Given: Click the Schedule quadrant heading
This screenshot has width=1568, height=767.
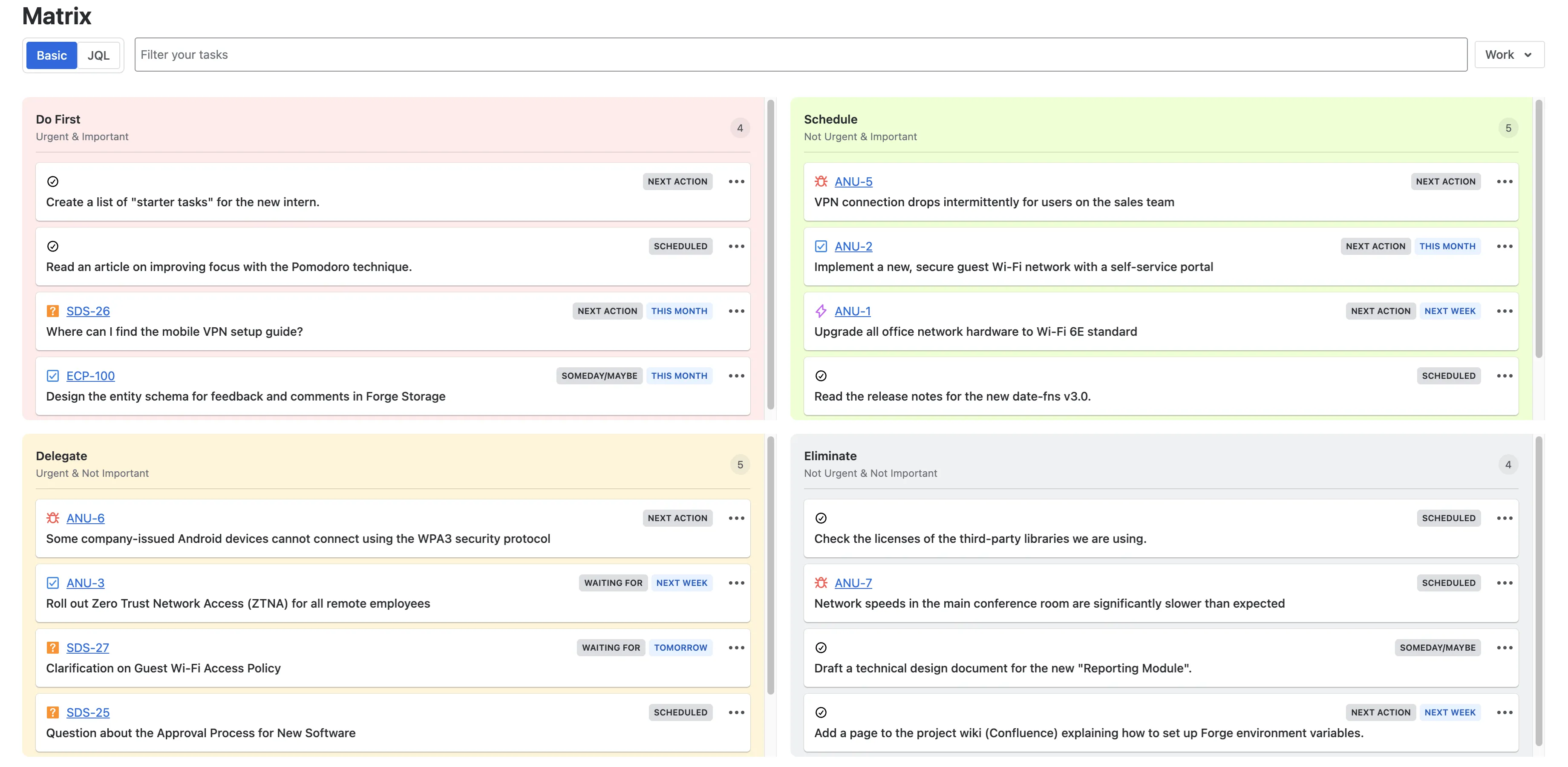Looking at the screenshot, I should pyautogui.click(x=830, y=119).
